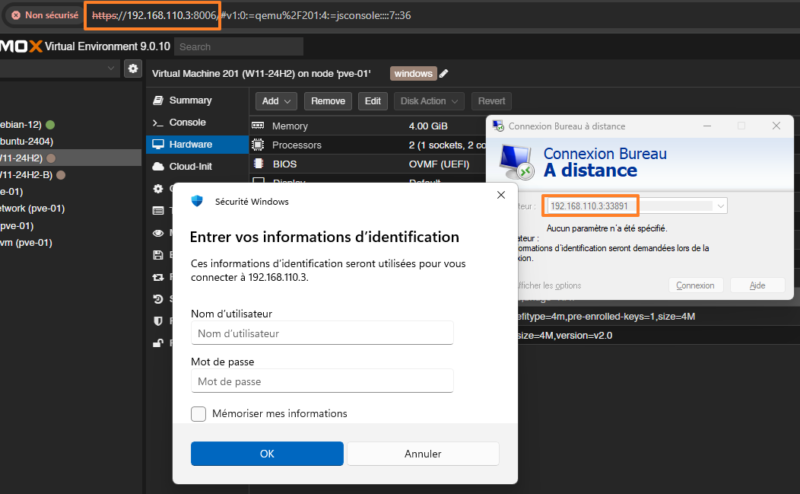800x494 pixels.
Task: Switch to the Console tab
Action: (187, 122)
